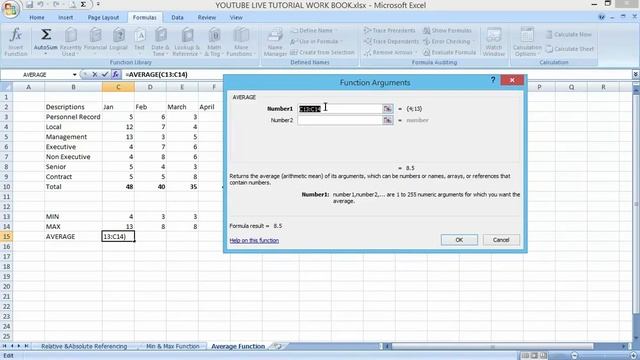Click the Office button logo
Image resolution: width=640 pixels, height=360 pixels.
pyautogui.click(x=10, y=9)
